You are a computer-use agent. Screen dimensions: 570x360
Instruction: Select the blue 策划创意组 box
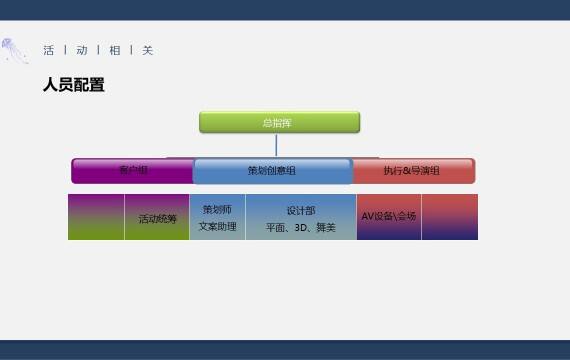pos(273,171)
